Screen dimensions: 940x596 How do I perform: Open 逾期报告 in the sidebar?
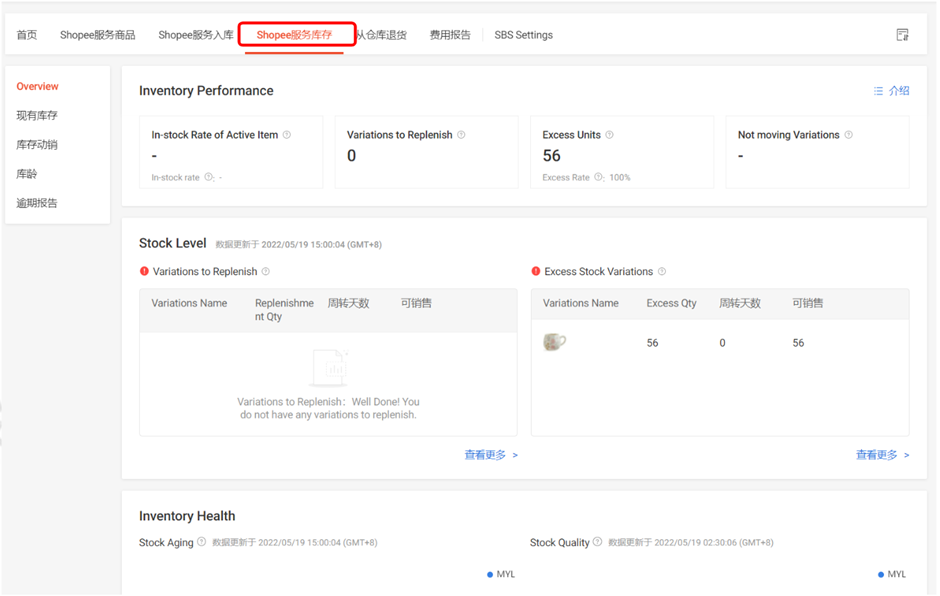pyautogui.click(x=37, y=203)
